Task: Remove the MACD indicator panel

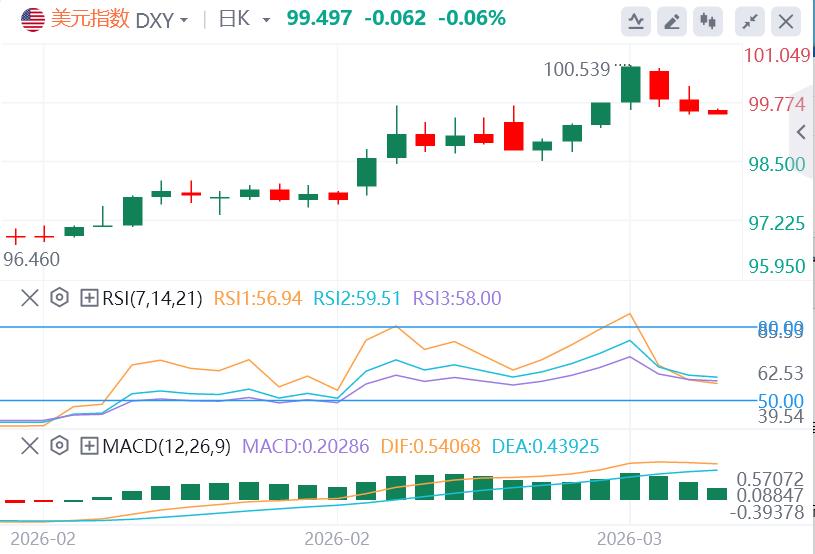Action: coord(30,446)
